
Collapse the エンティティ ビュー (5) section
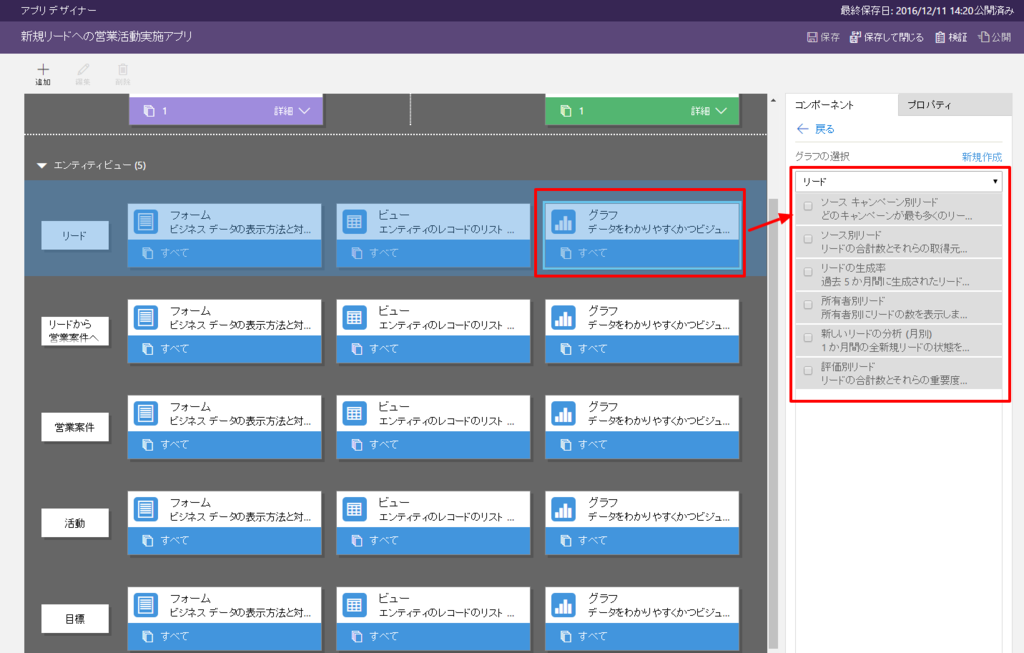(x=42, y=166)
